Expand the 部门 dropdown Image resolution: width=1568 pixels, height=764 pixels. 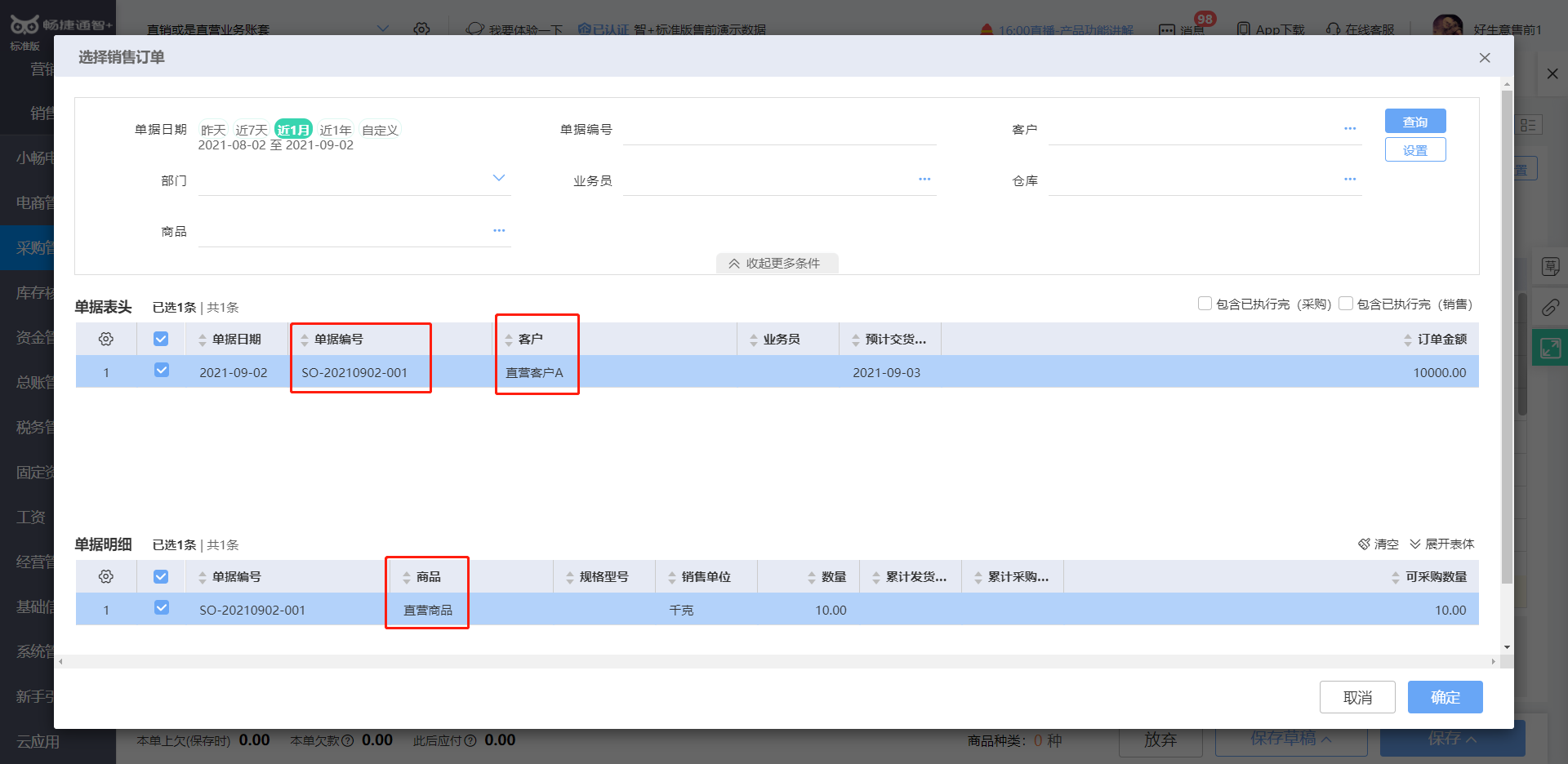499,178
